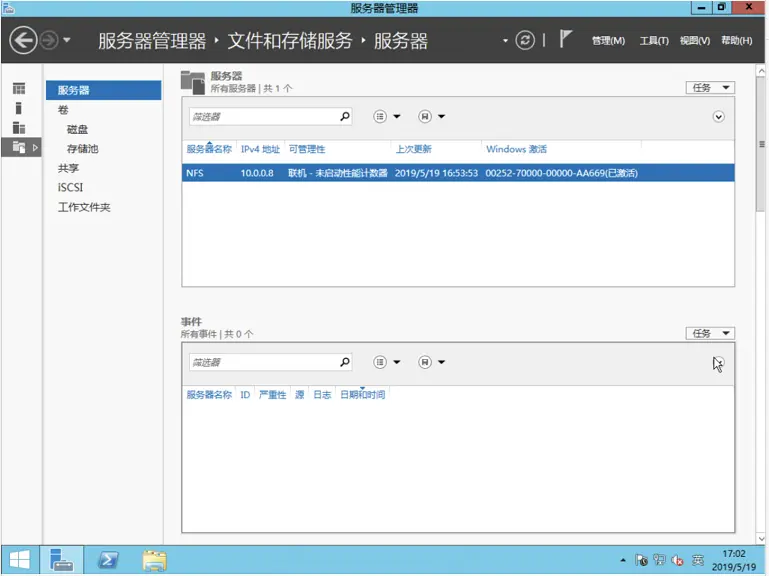Viewport: 769px width, 576px height.
Task: Open events saved query icon
Action: tap(425, 362)
